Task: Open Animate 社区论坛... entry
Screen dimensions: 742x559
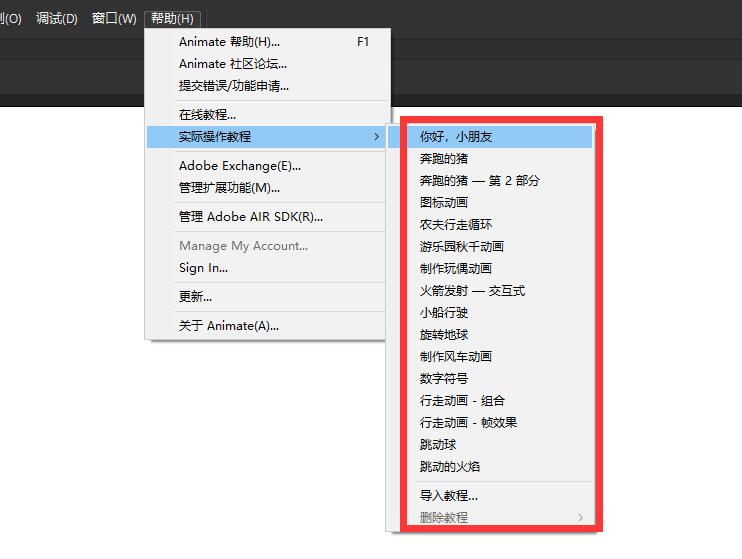Action: 268,63
